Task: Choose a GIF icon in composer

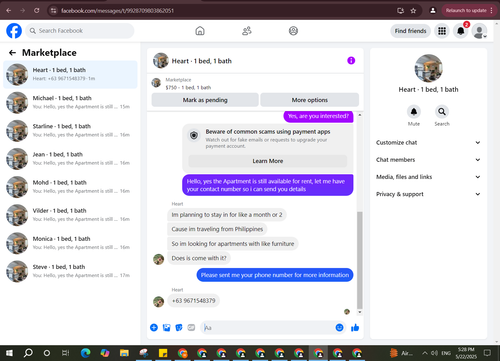Action: (x=191, y=328)
